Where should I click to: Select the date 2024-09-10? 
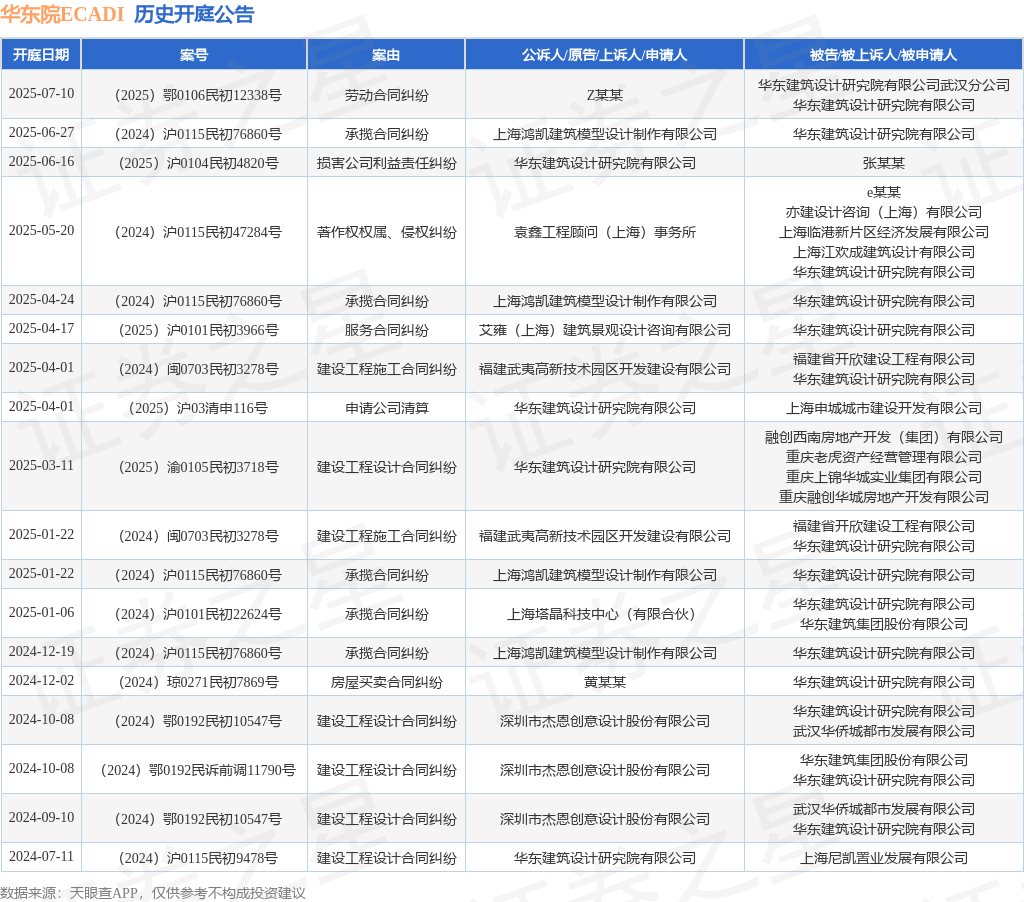pyautogui.click(x=41, y=818)
